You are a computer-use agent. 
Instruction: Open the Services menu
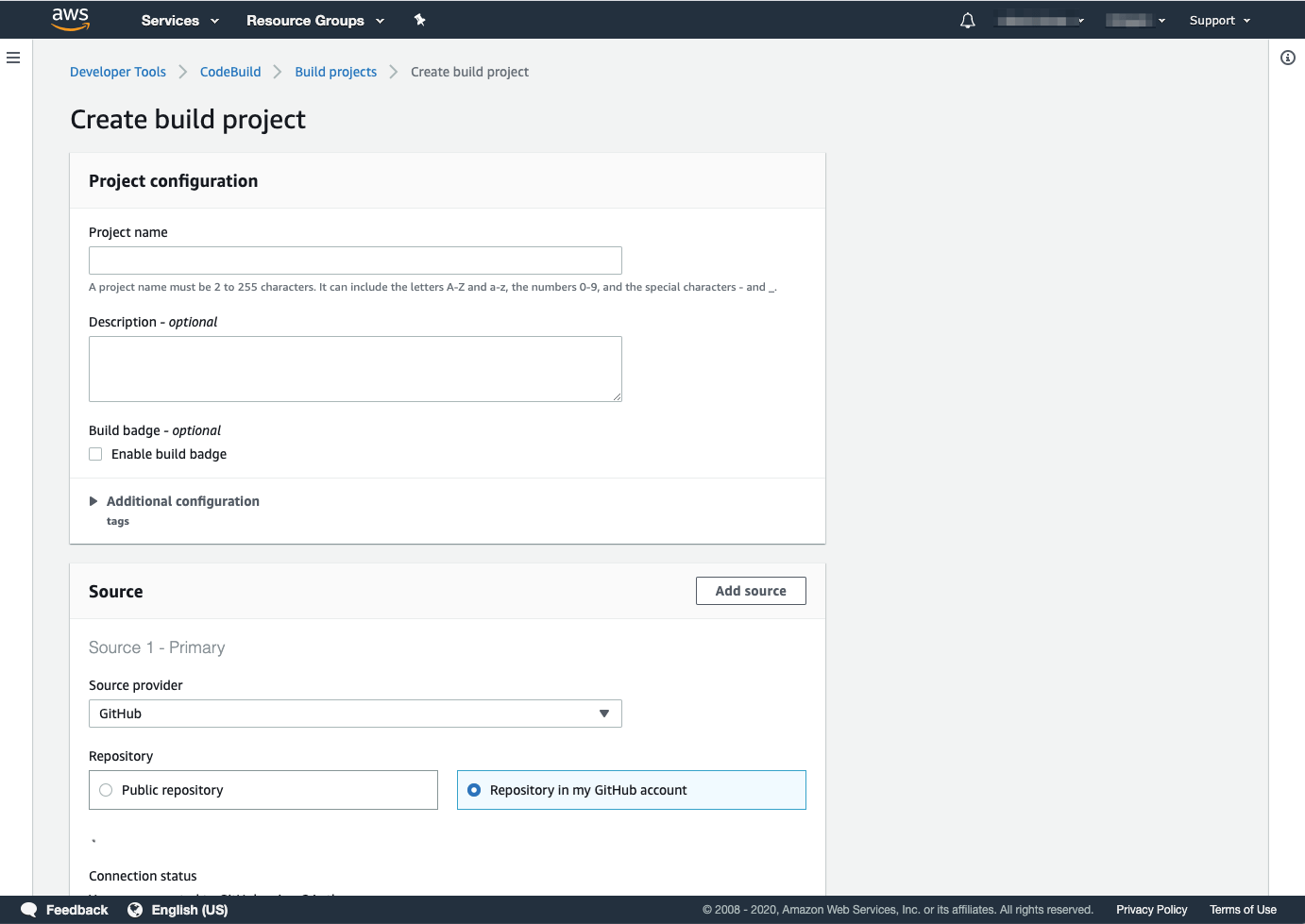point(178,19)
